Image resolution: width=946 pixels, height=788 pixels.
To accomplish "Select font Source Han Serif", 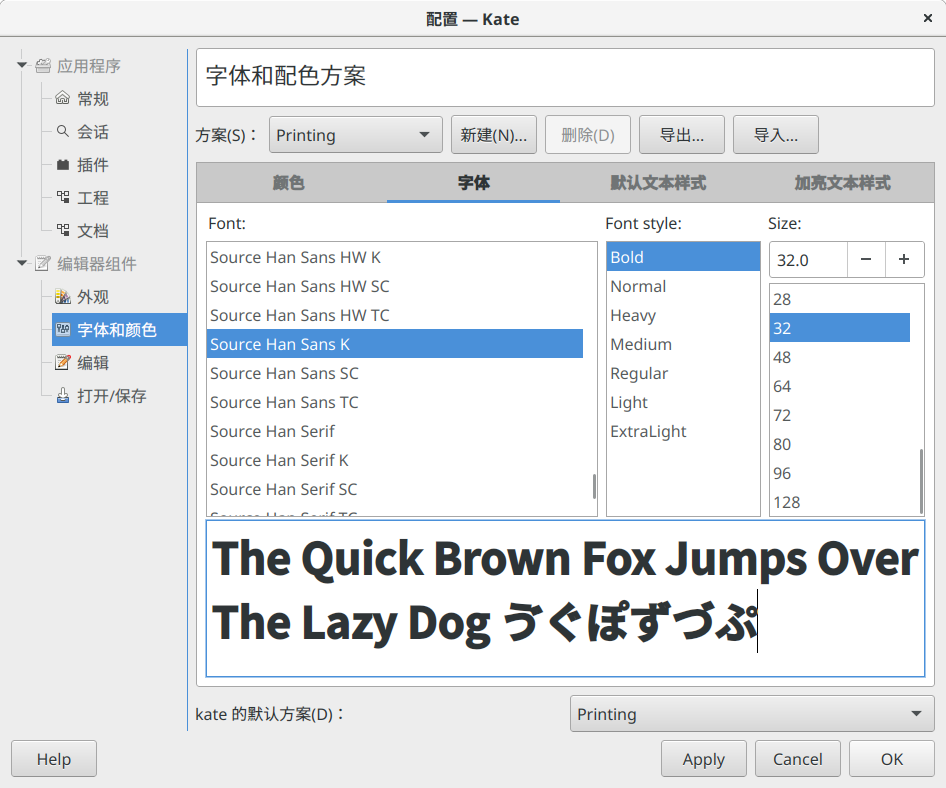I will pyautogui.click(x=395, y=431).
